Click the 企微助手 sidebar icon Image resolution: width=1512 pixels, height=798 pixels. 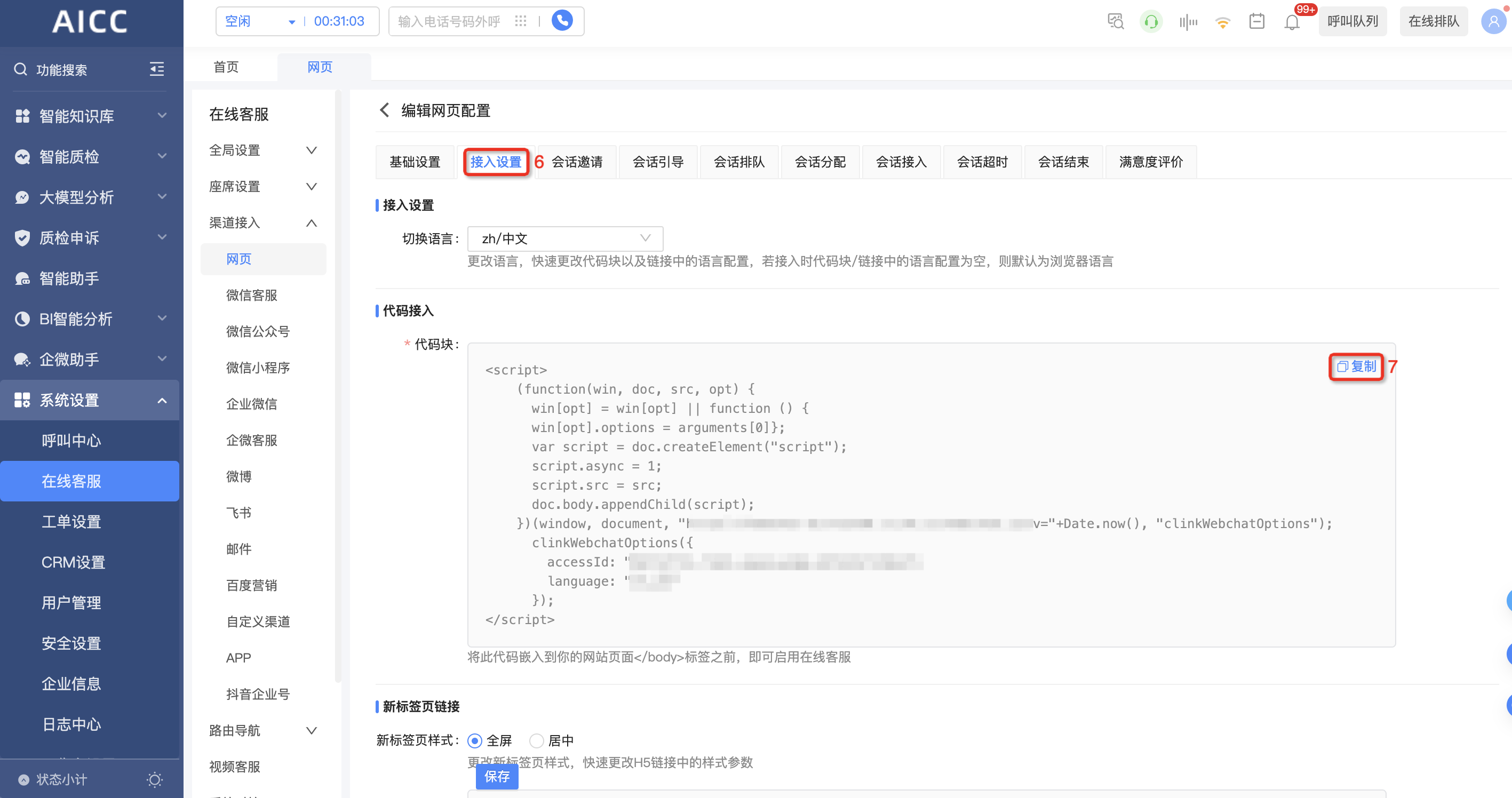[22, 359]
